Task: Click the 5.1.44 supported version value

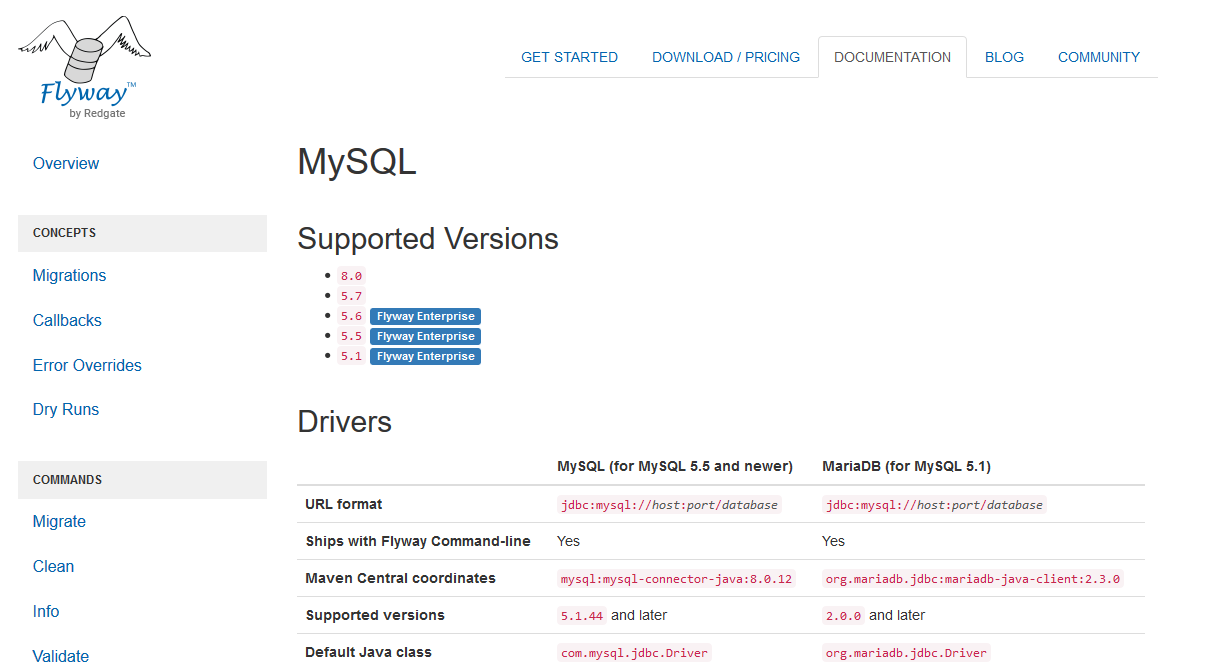Action: [582, 616]
